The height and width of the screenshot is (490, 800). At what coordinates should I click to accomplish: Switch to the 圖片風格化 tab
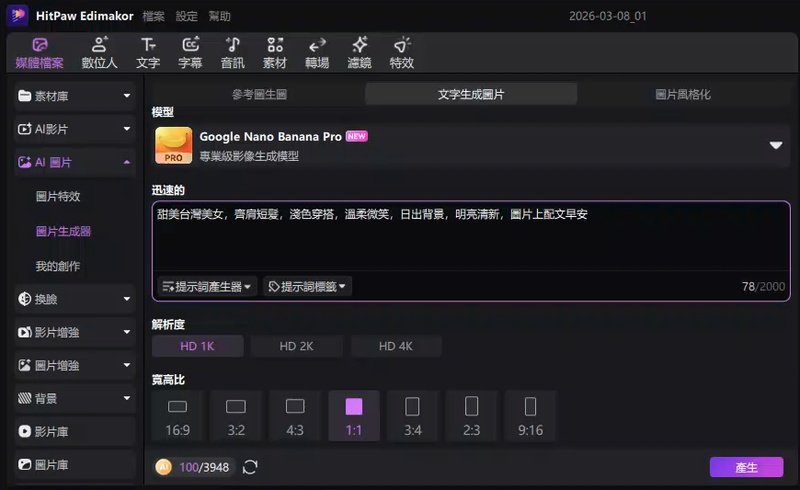point(683,94)
